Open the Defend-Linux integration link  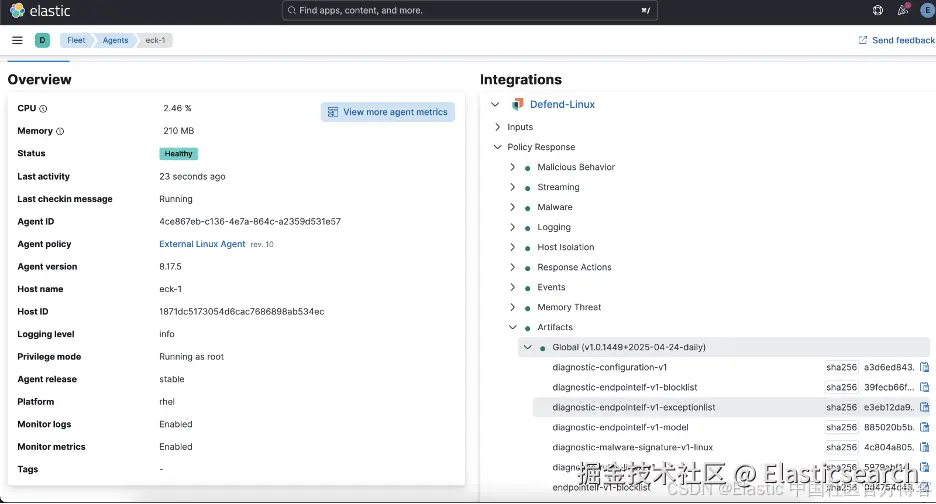coord(562,105)
